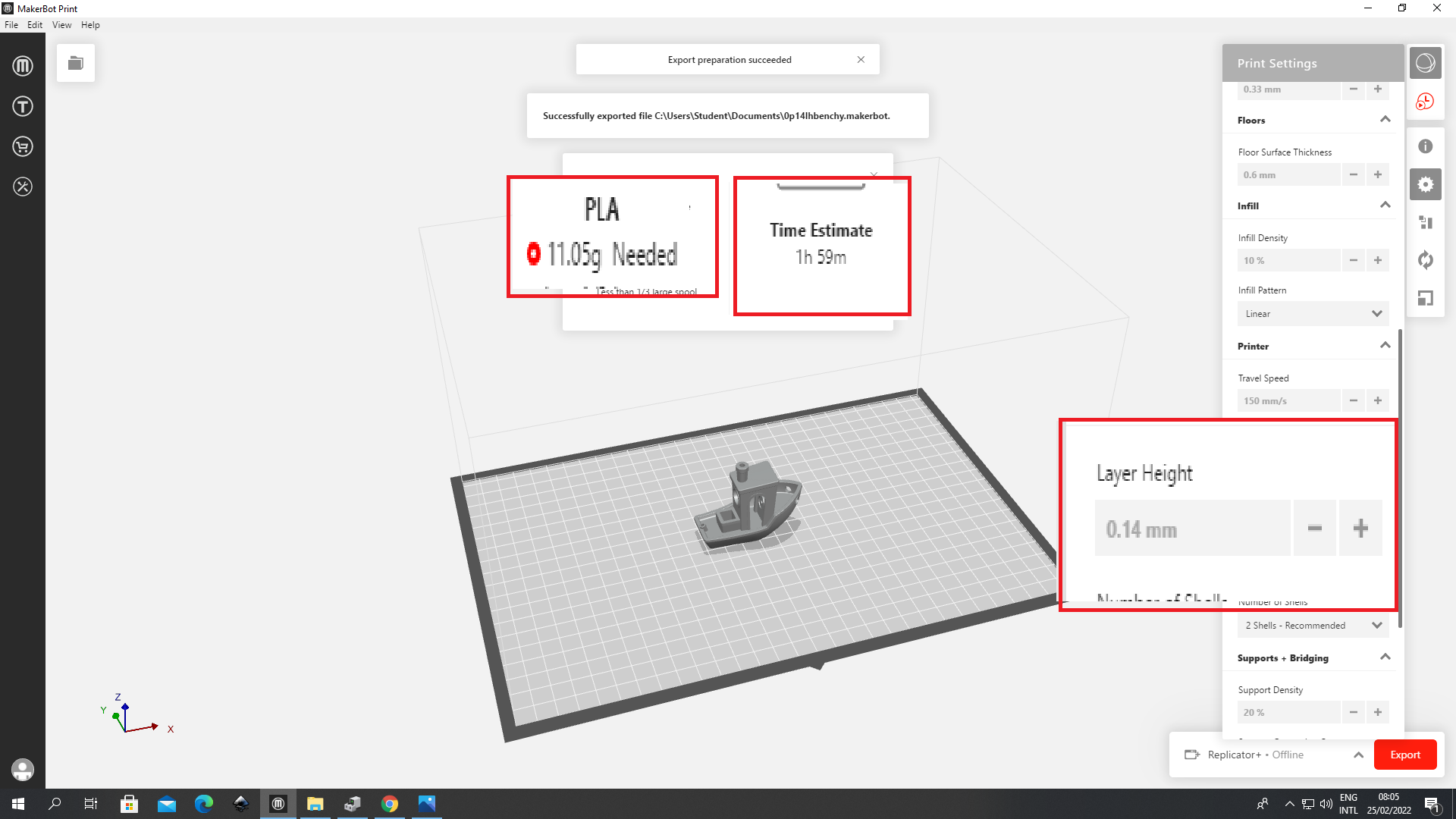Launch Google Chrome from taskbar
Viewport: 1456px width, 819px height.
(390, 804)
